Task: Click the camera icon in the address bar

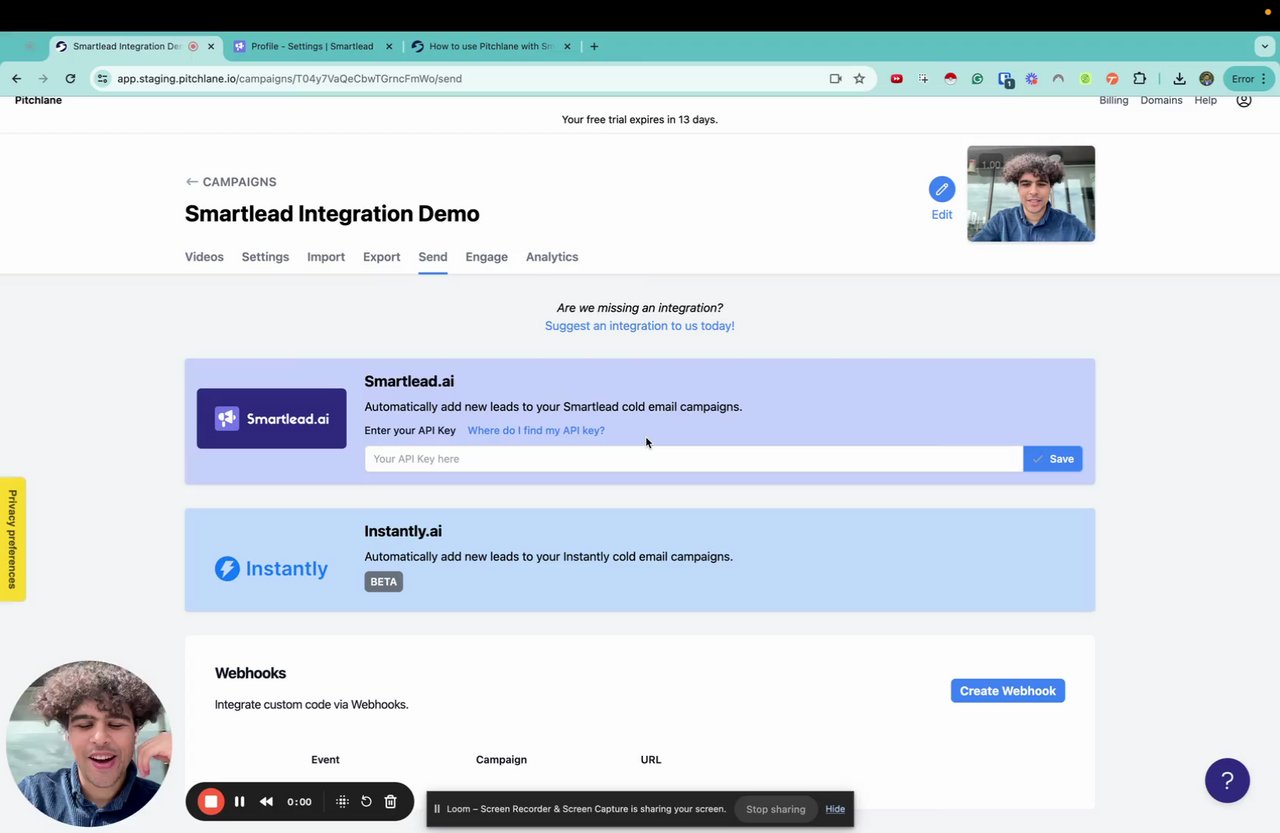Action: (x=835, y=78)
